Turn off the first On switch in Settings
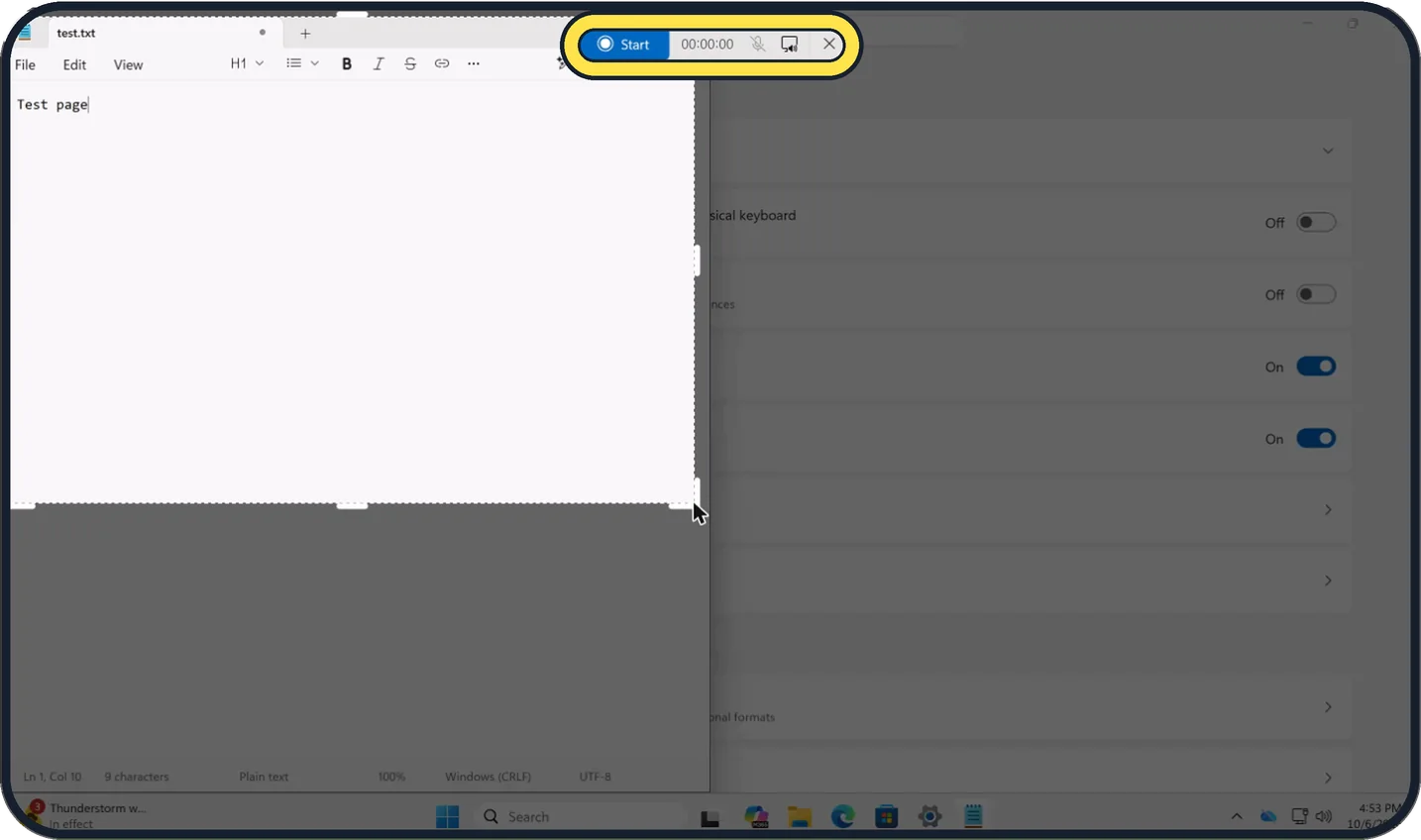 (1316, 367)
